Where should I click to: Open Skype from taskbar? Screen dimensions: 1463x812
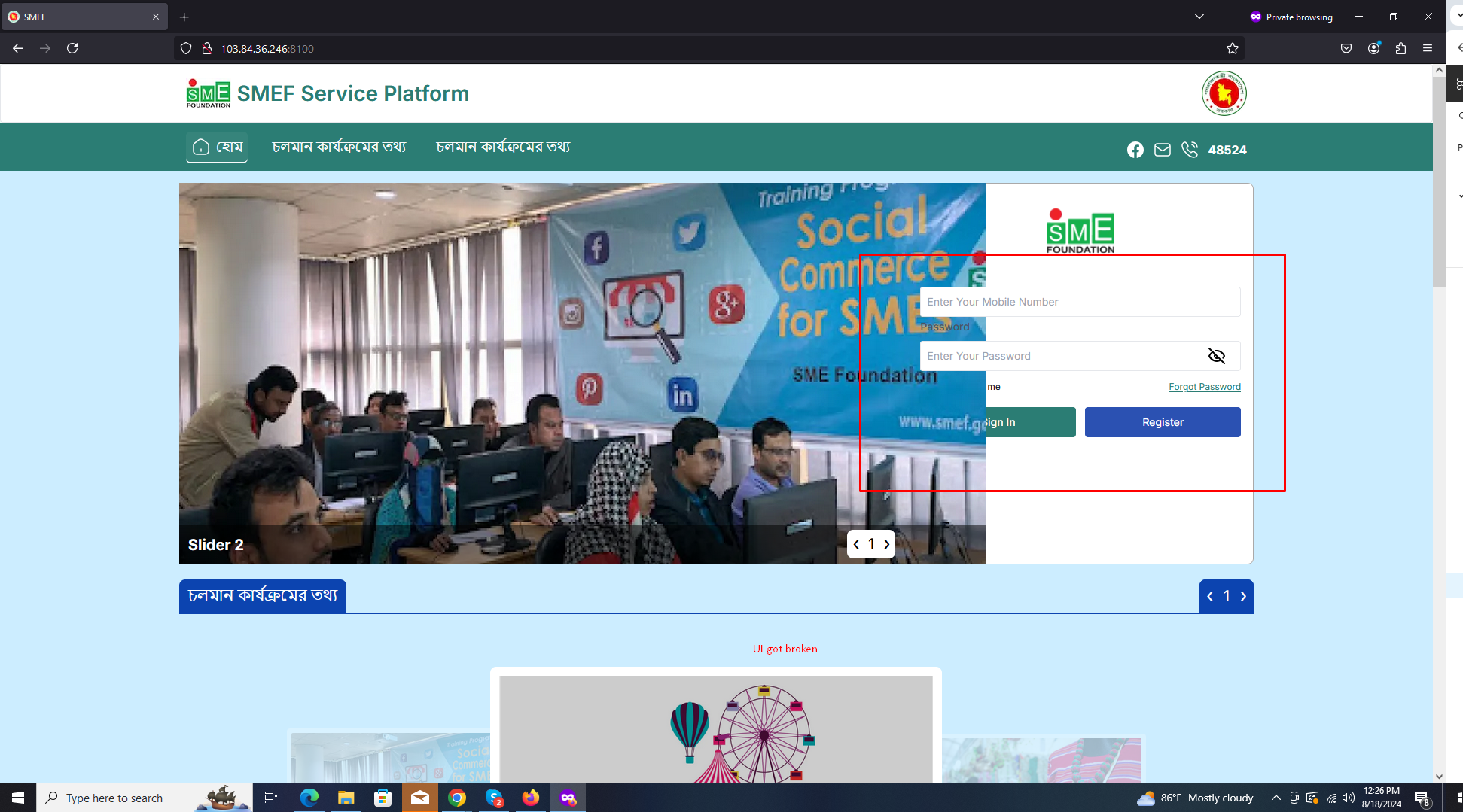tap(494, 798)
